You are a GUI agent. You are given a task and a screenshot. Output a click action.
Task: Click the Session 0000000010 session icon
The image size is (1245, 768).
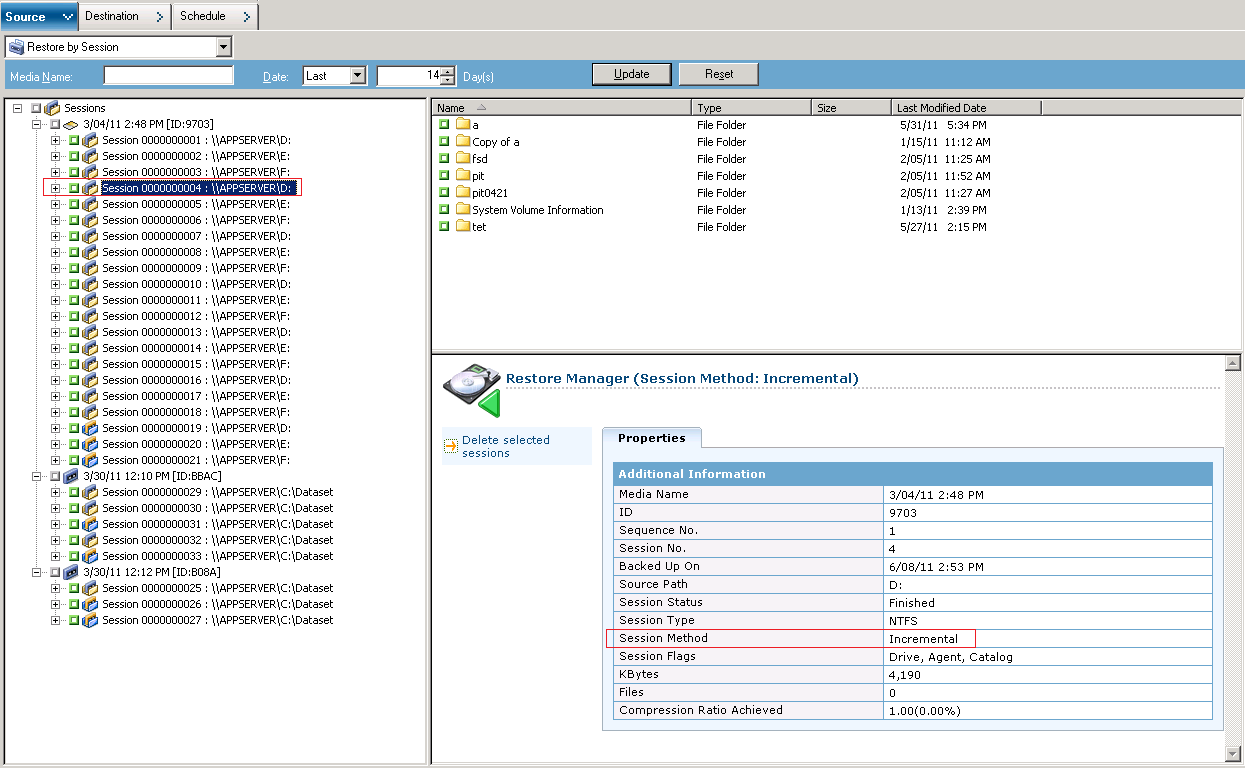[x=90, y=284]
